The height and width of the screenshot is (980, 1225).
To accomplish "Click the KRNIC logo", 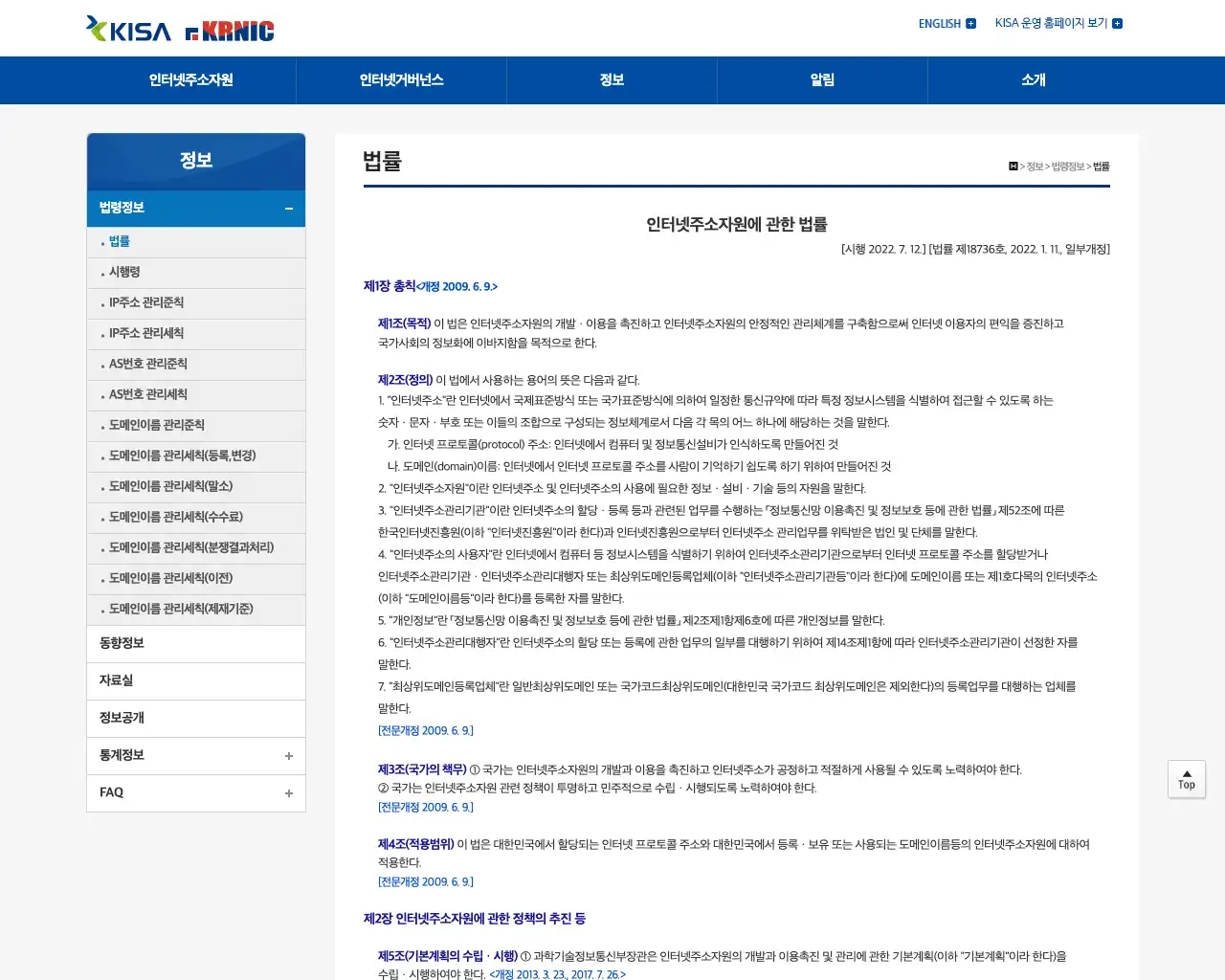I will 230,32.
